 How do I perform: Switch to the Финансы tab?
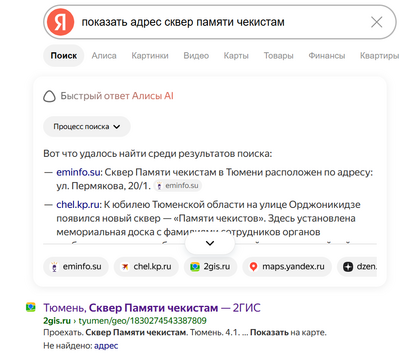tap(326, 56)
